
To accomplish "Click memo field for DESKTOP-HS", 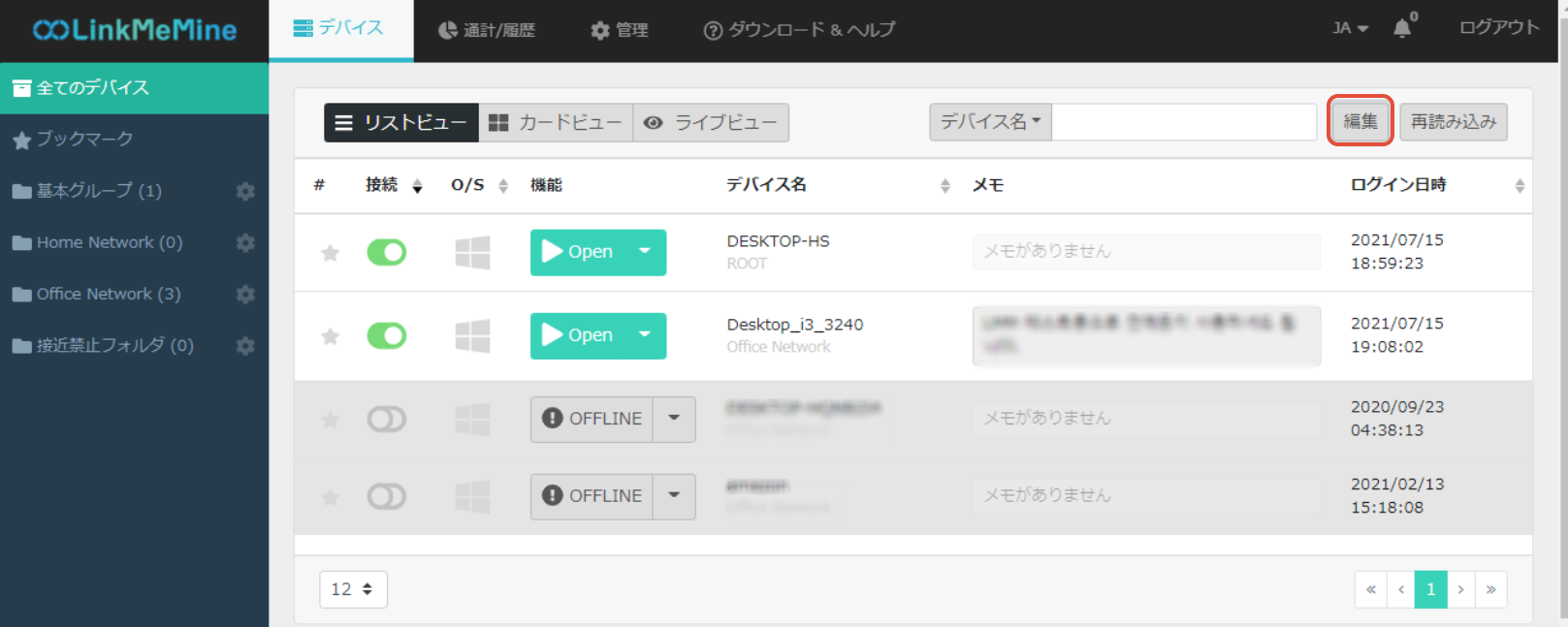I will point(1146,251).
